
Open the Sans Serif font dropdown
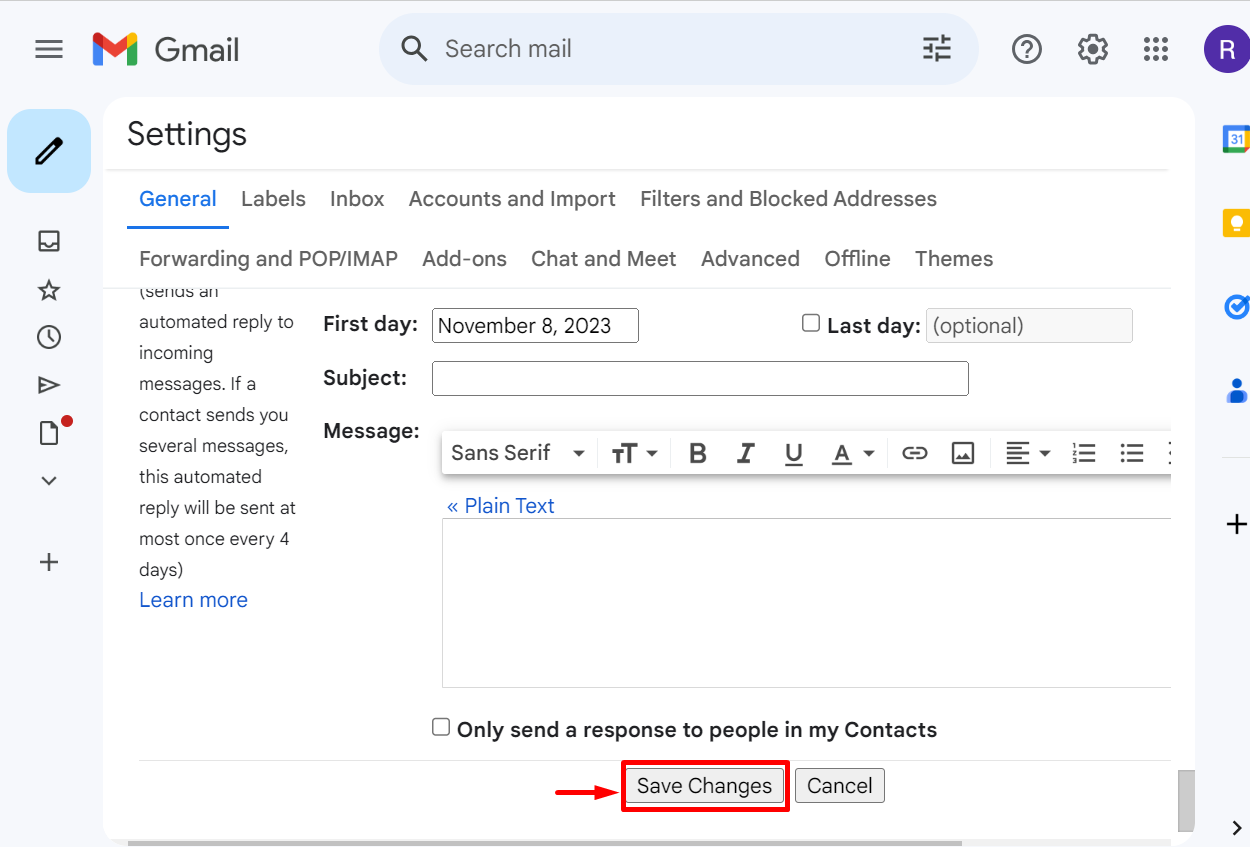click(x=517, y=453)
